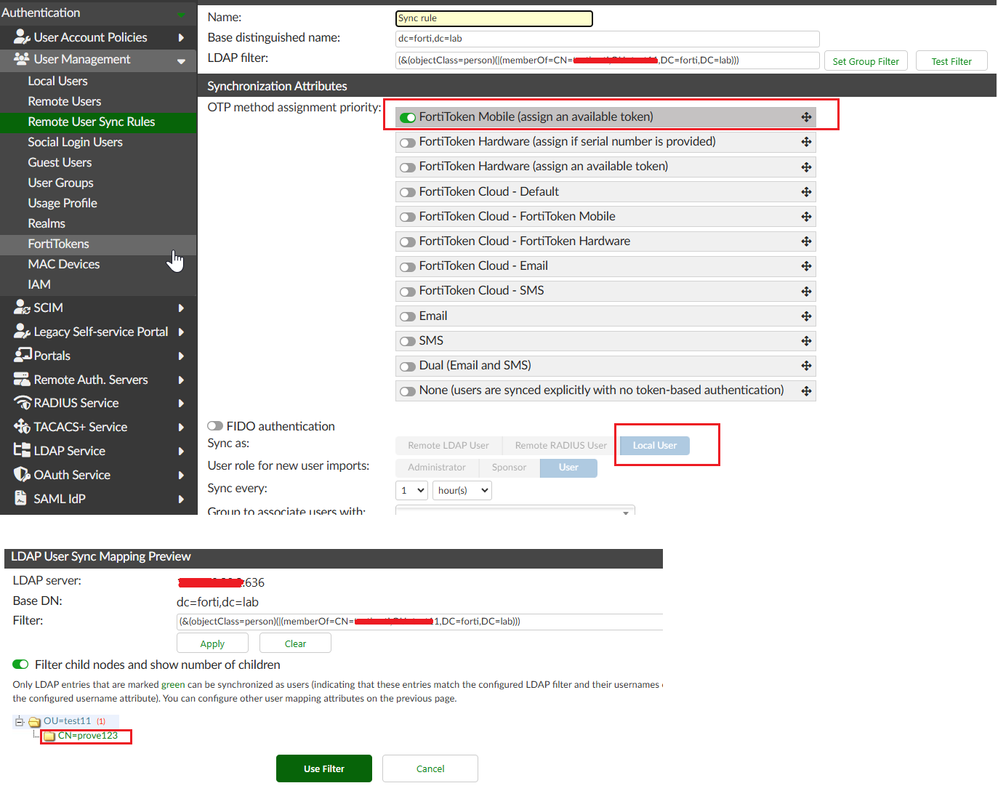
Task: Grab move handle of FortiToken Cloud - FortiToken Hardware
Action: coord(806,241)
